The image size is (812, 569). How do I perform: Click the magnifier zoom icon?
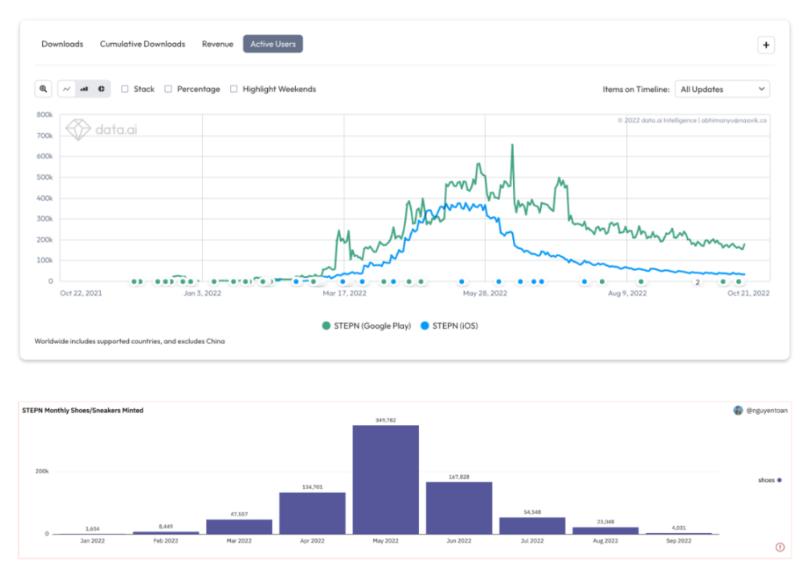(x=44, y=89)
